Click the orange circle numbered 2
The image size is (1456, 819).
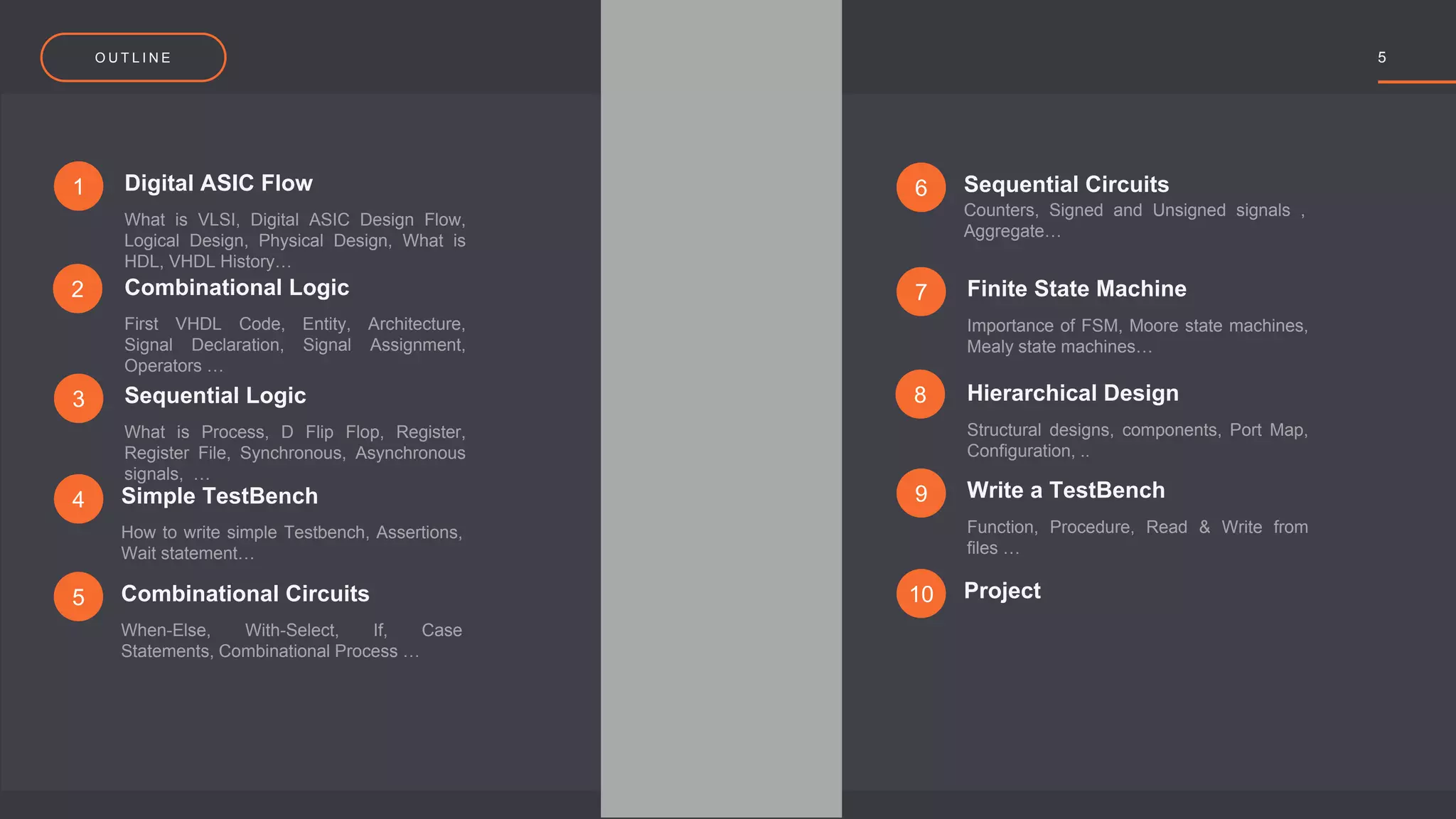[x=77, y=289]
